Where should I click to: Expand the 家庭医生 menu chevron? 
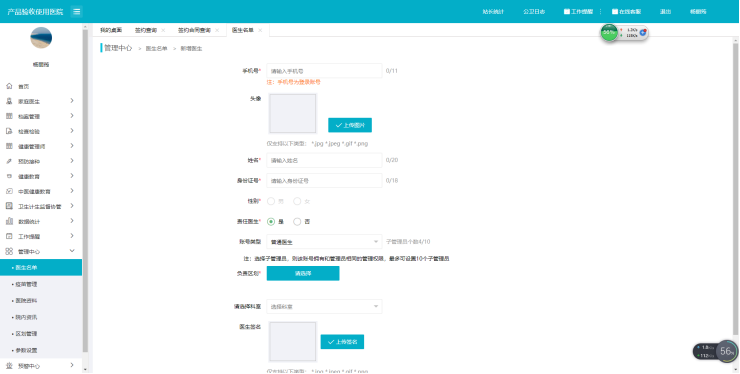click(72, 101)
